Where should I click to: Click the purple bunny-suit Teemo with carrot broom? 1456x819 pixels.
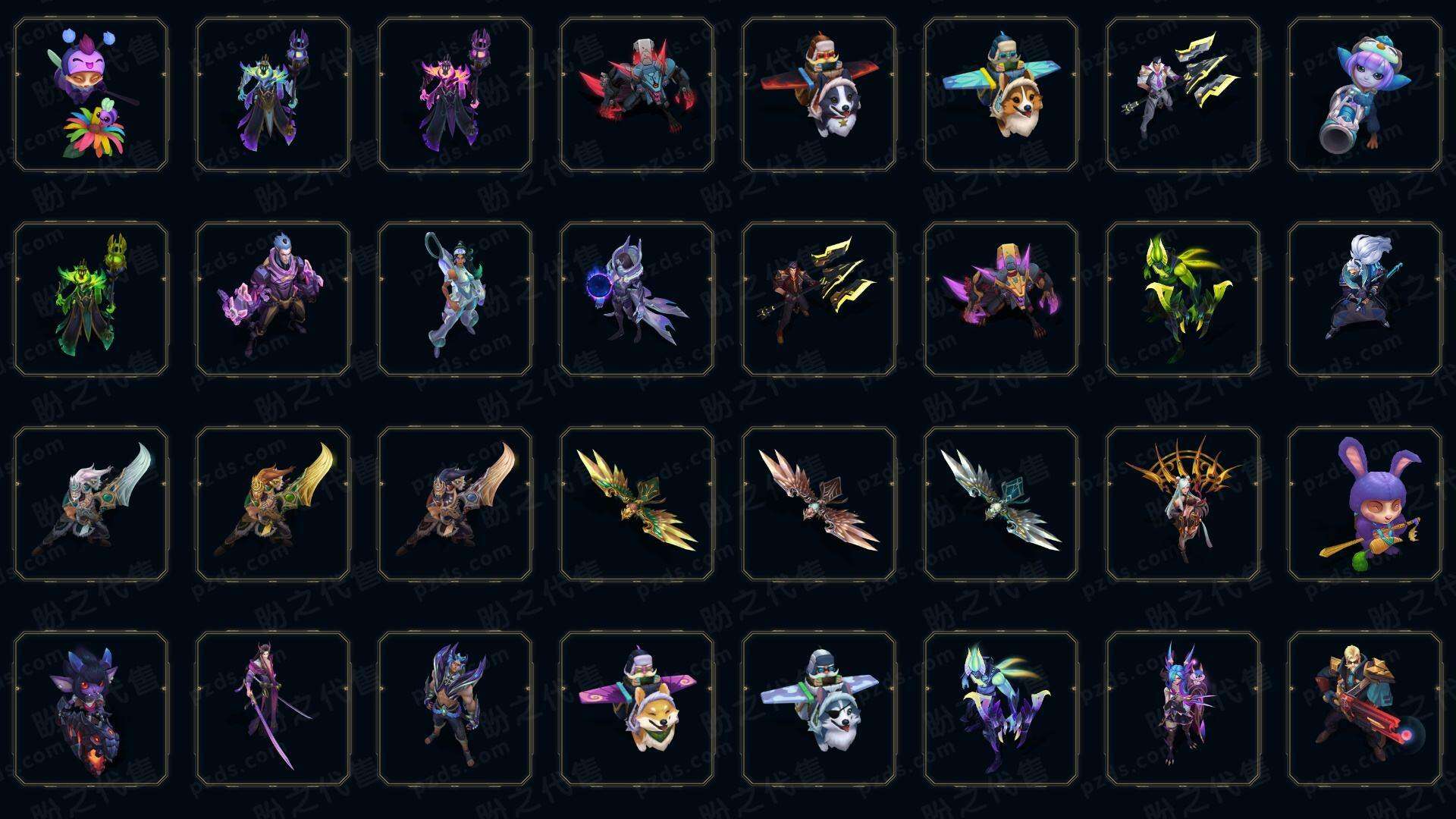pos(1365,504)
